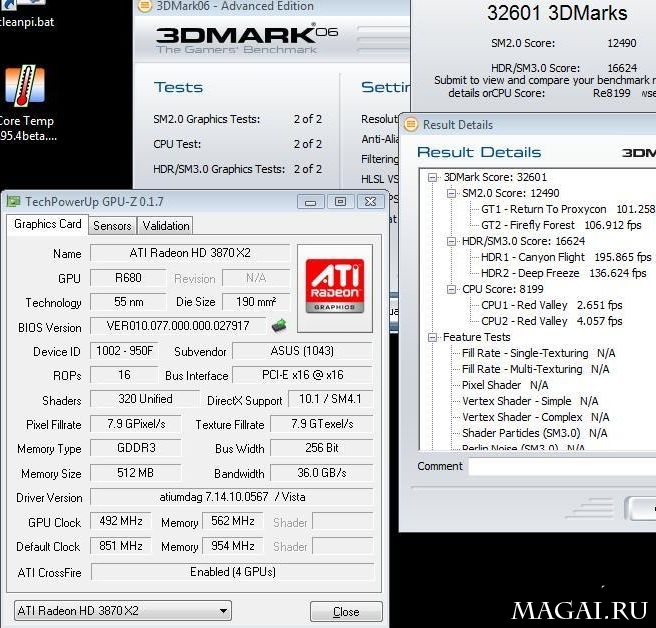The image size is (656, 628).
Task: Select the HDR1 - Canyon Flight row
Action: click(x=566, y=257)
